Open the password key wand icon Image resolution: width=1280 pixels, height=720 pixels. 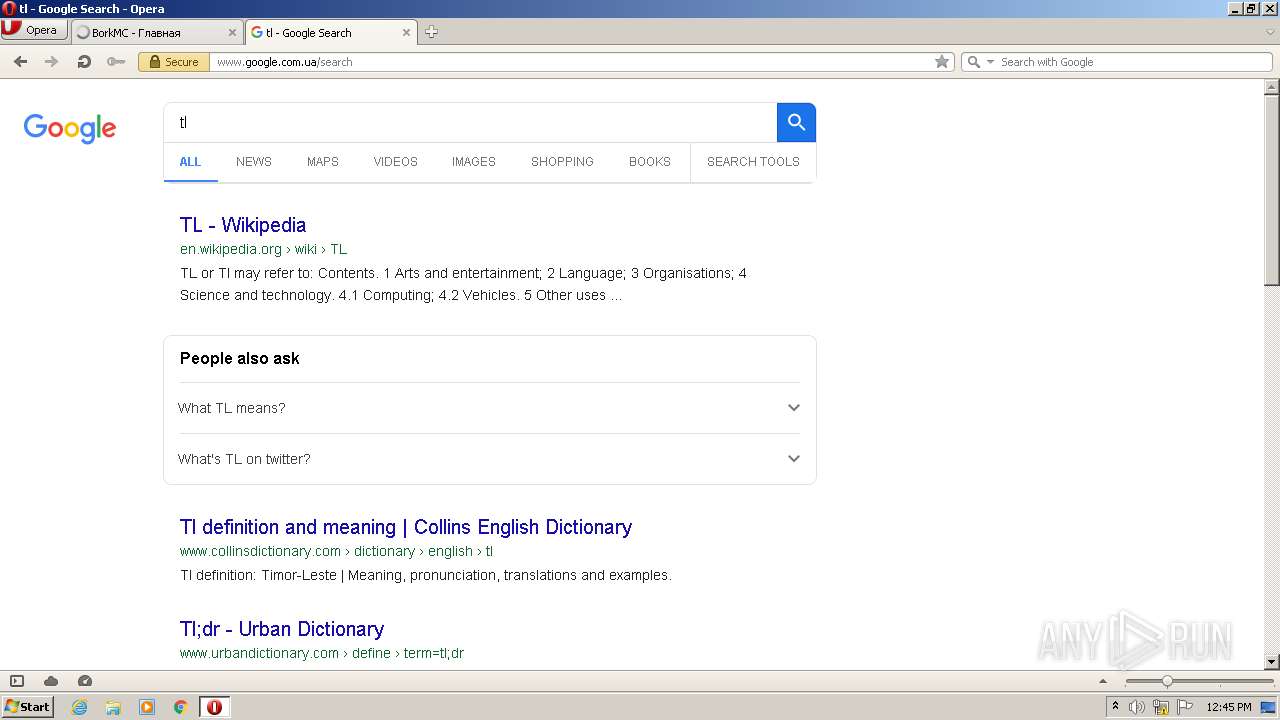(x=116, y=62)
